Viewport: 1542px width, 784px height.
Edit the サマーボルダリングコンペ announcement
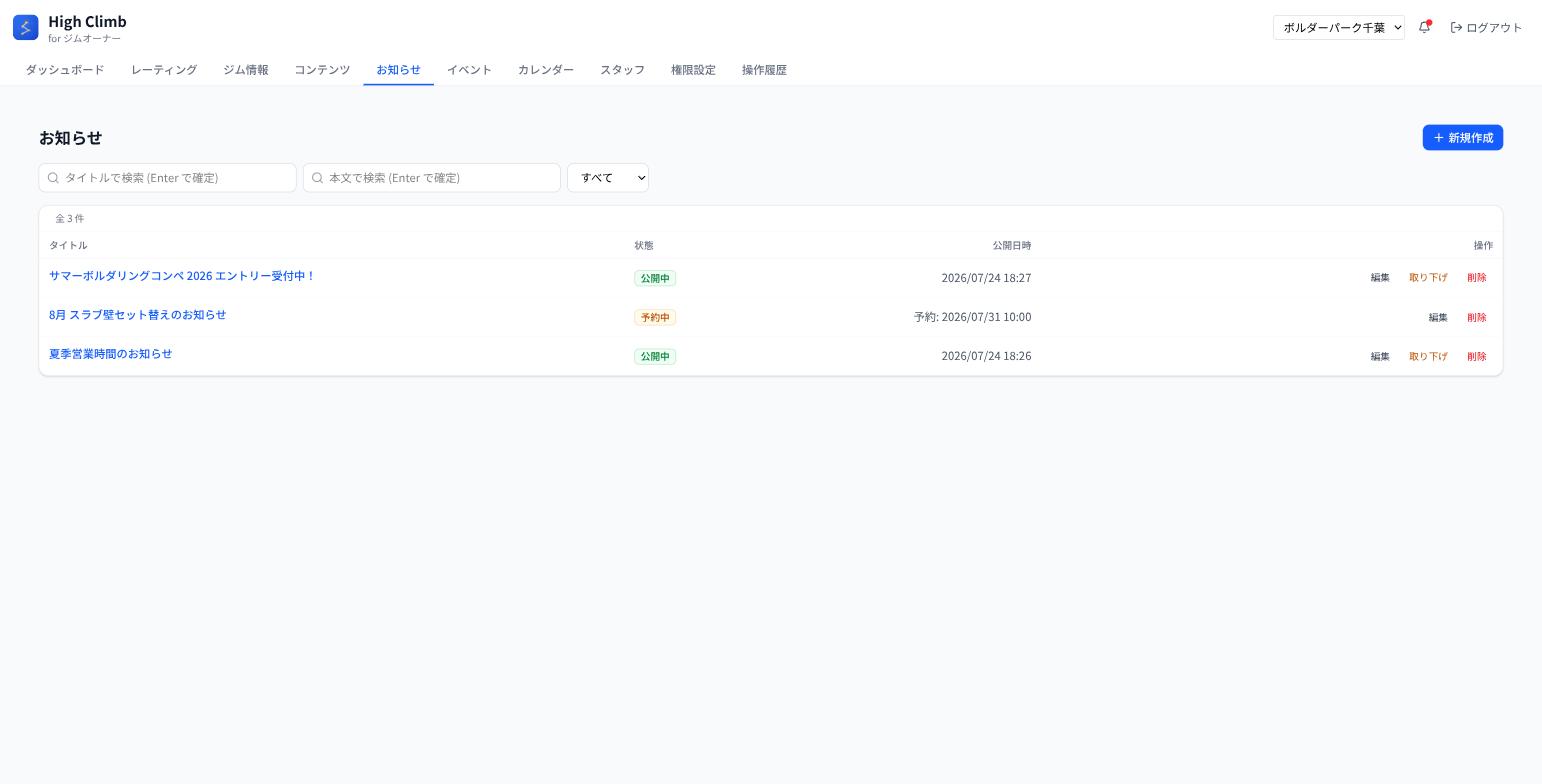point(1380,278)
